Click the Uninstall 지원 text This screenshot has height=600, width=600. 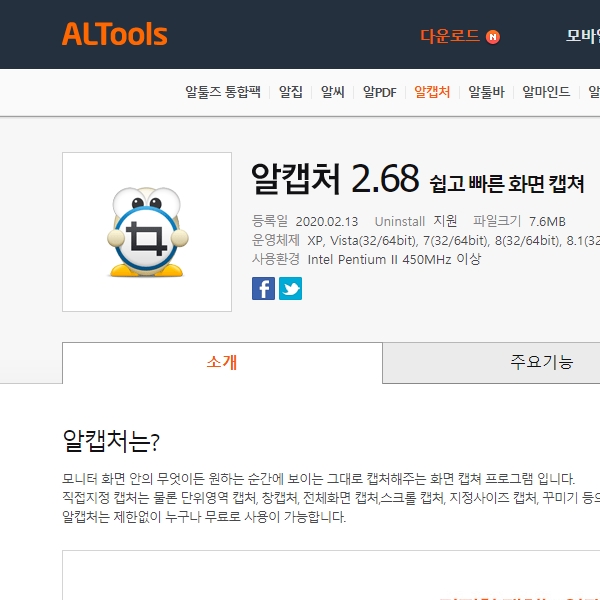[x=416, y=221]
